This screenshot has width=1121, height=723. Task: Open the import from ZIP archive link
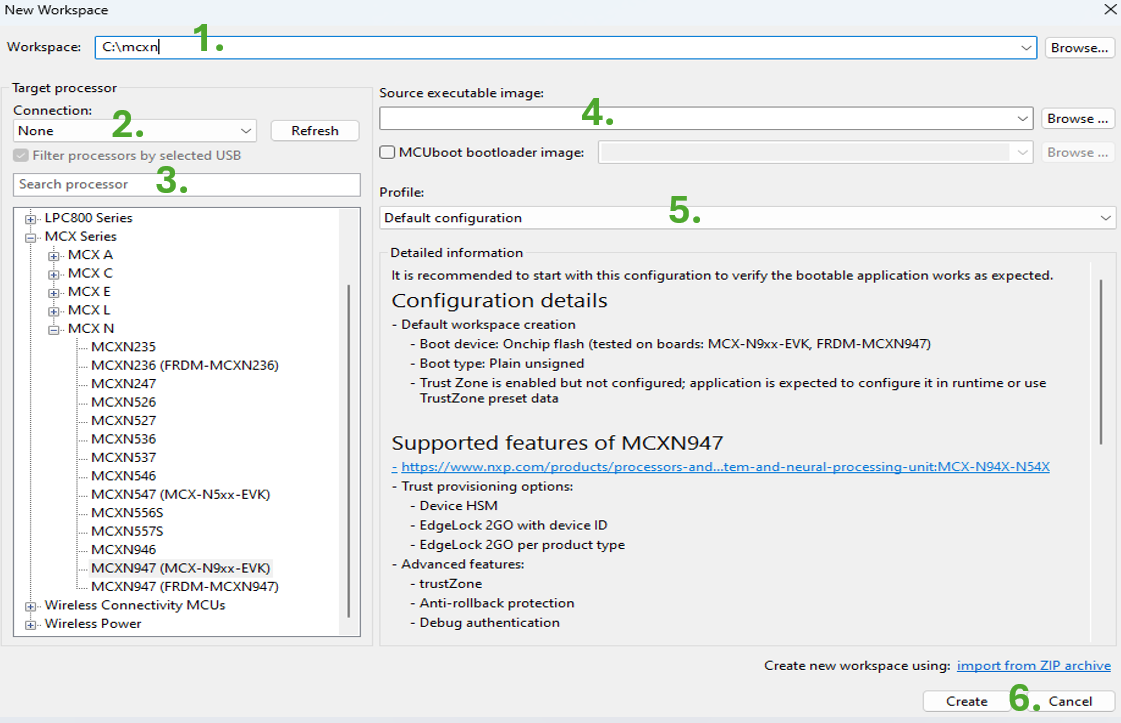tap(1033, 666)
